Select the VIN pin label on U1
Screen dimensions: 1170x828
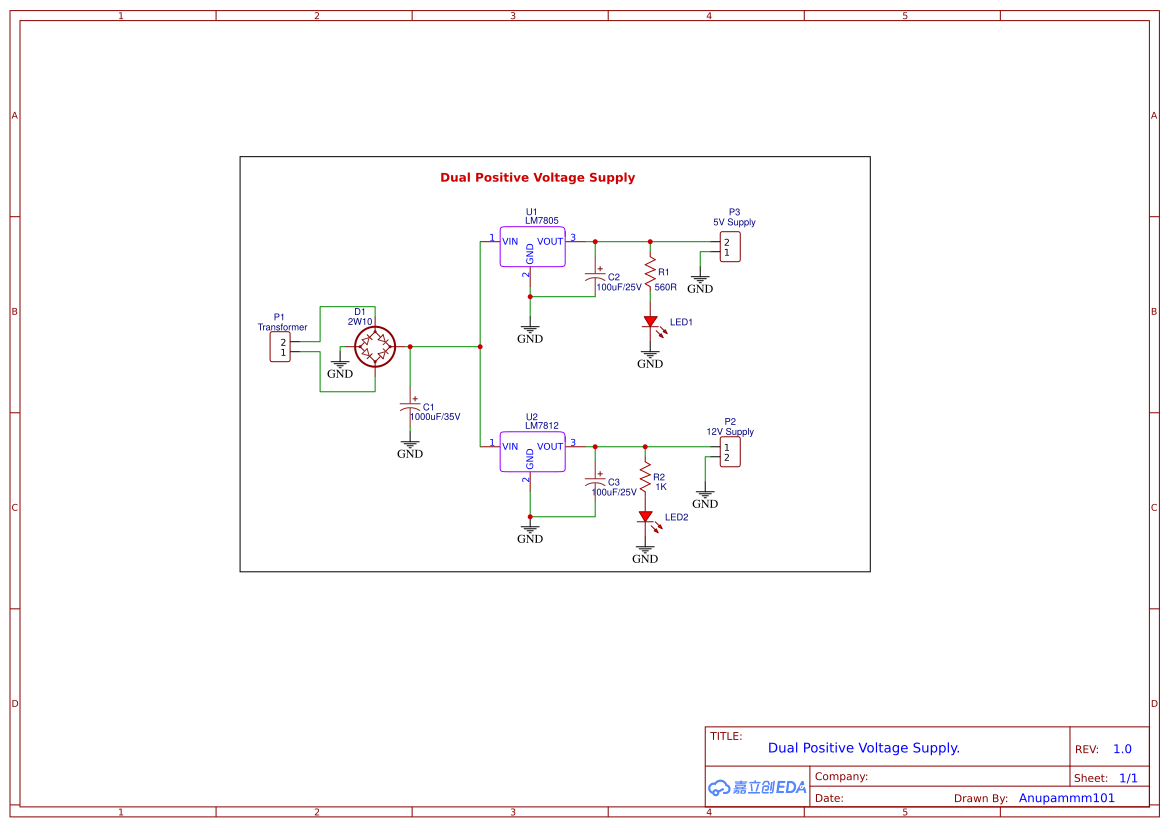[511, 241]
